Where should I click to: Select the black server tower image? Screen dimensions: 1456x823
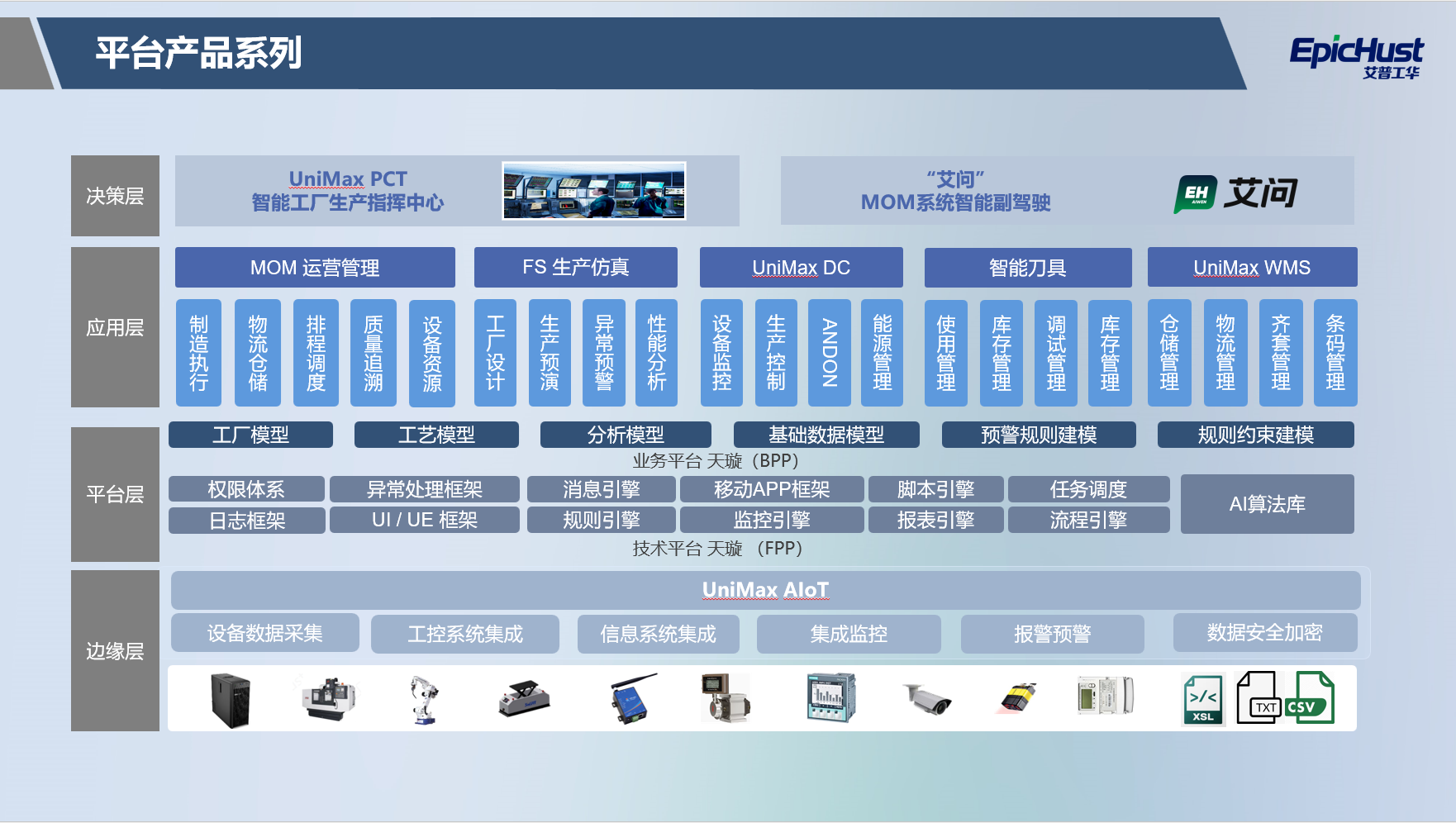point(231,699)
